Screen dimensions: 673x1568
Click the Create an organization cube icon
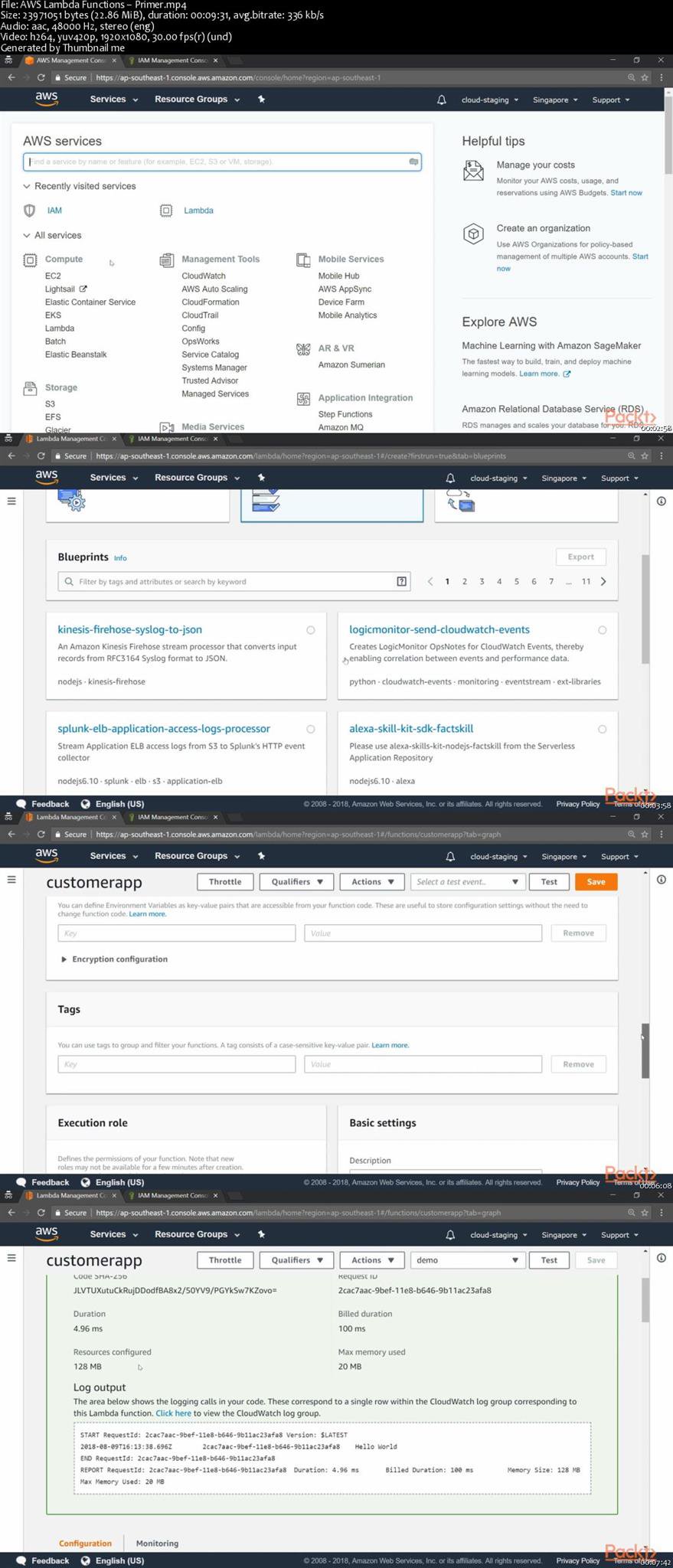pos(473,234)
